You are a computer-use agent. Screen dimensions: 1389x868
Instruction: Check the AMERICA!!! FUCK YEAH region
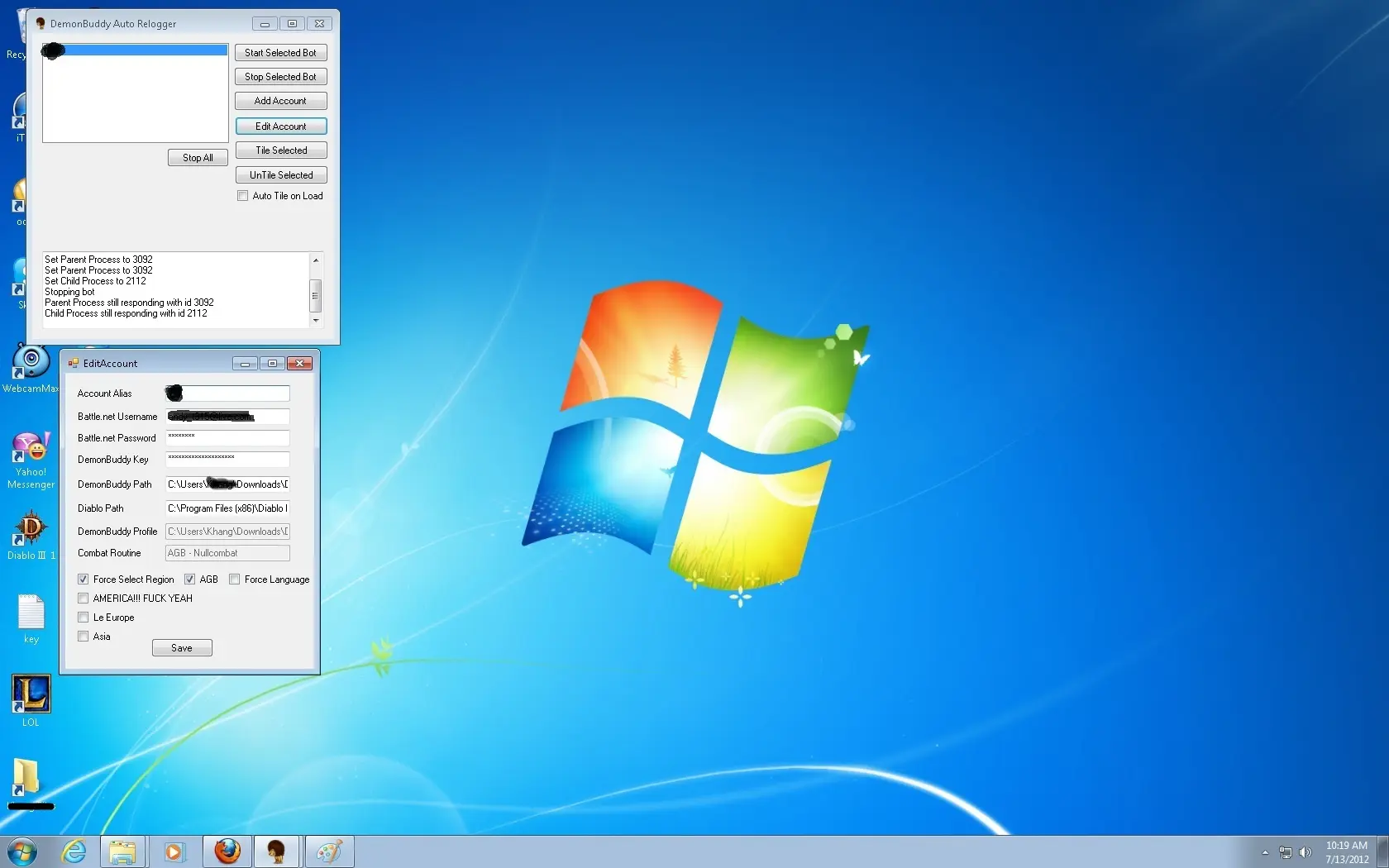[83, 599]
